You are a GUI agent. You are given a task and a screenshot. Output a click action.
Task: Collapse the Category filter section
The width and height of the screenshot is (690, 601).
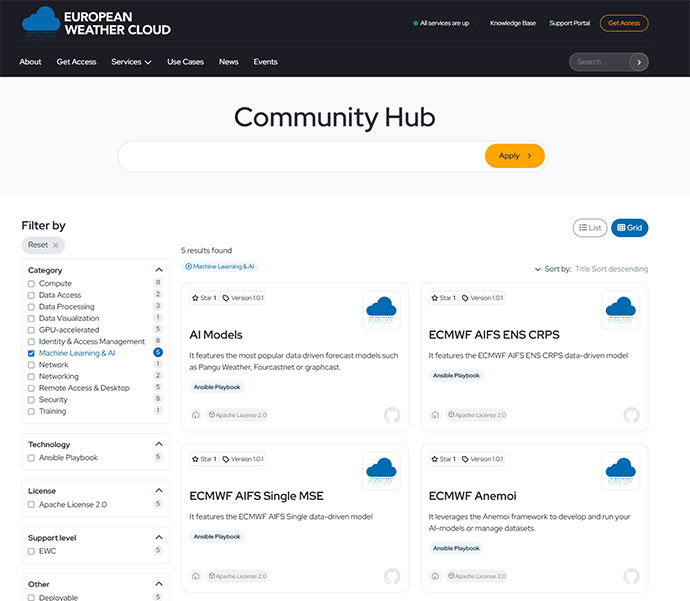click(159, 270)
